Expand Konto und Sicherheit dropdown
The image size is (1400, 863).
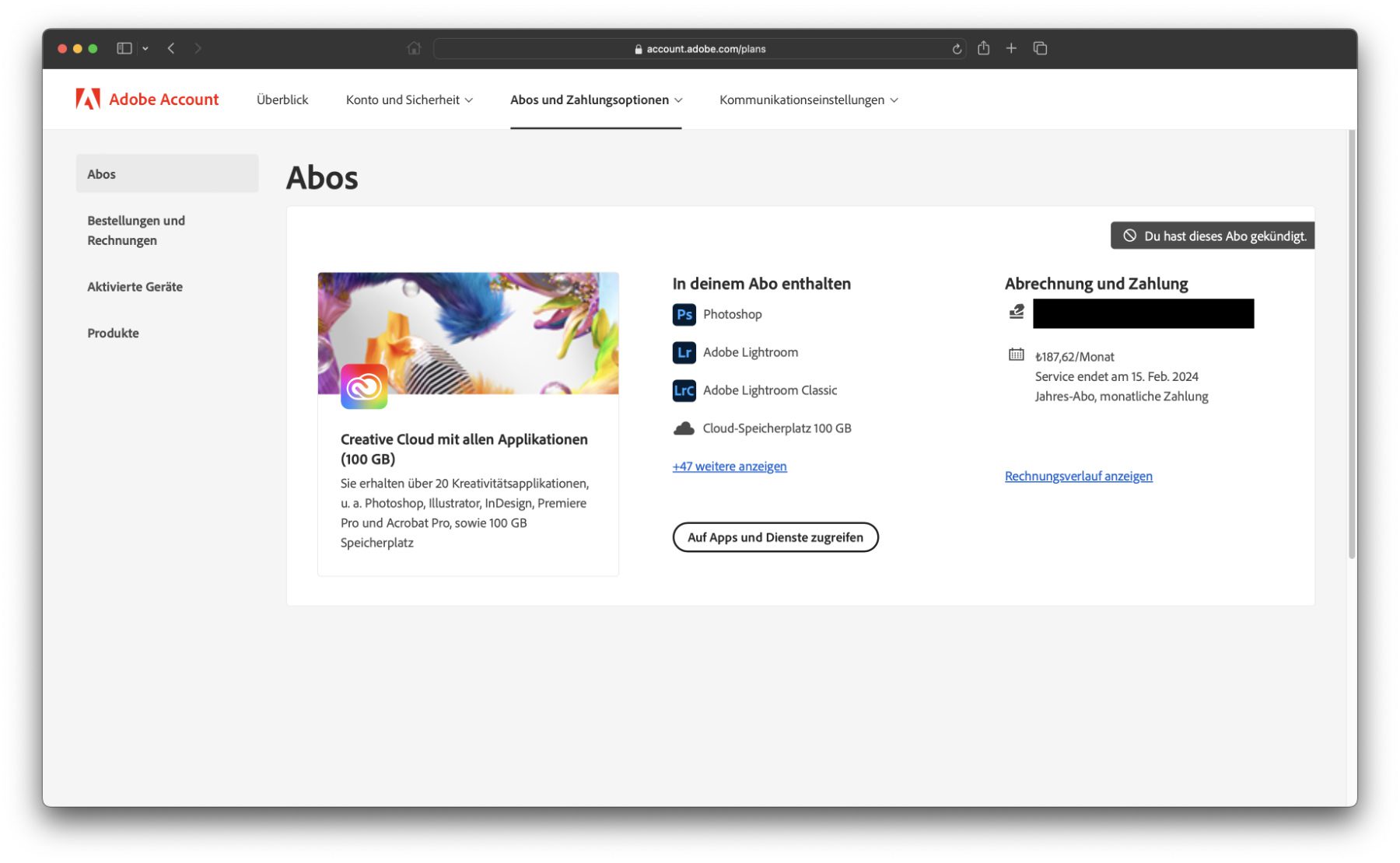(x=409, y=100)
